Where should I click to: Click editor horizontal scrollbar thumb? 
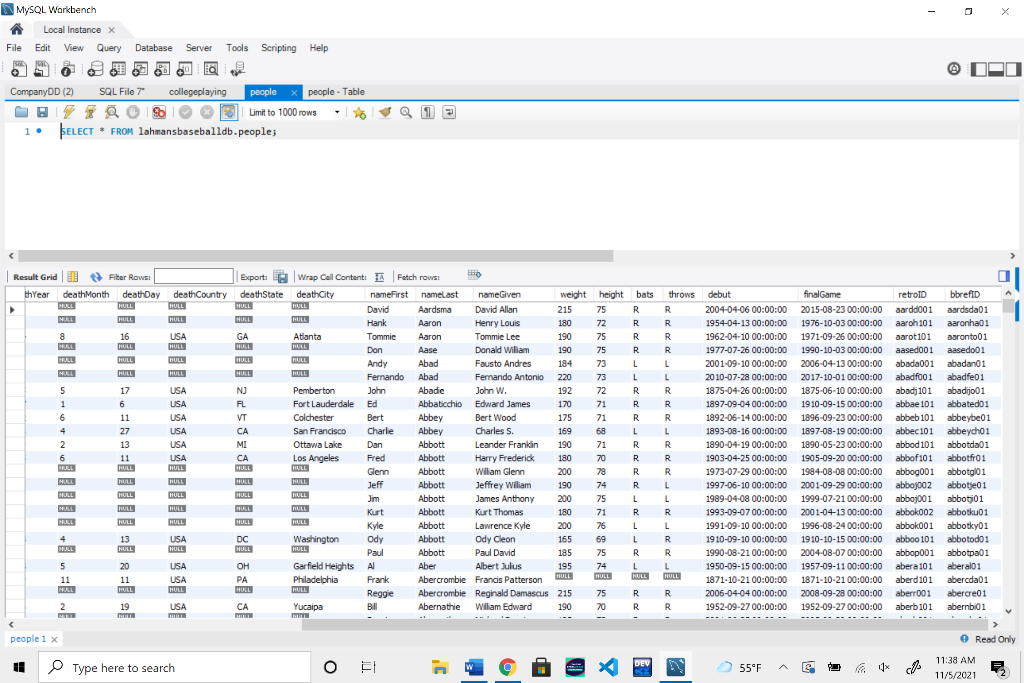[x=315, y=256]
